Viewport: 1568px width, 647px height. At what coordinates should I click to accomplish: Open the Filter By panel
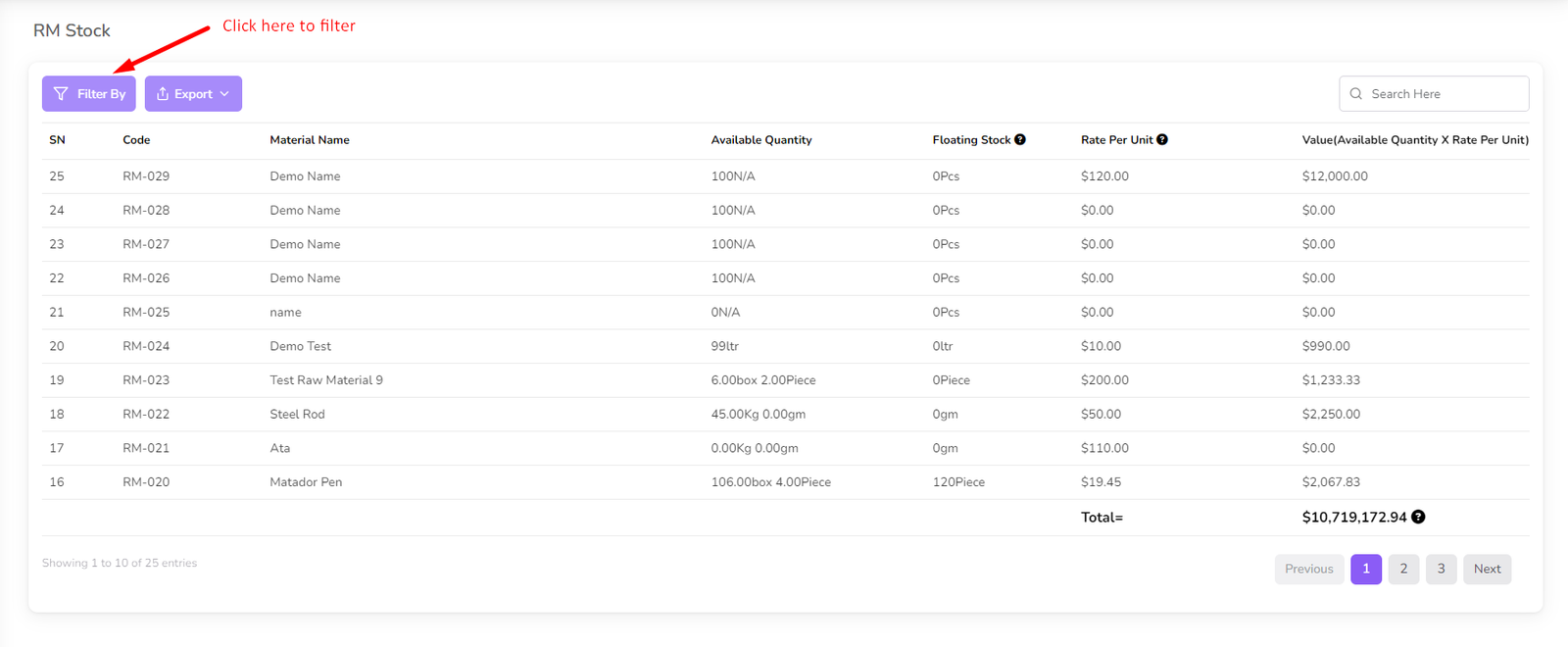[89, 94]
